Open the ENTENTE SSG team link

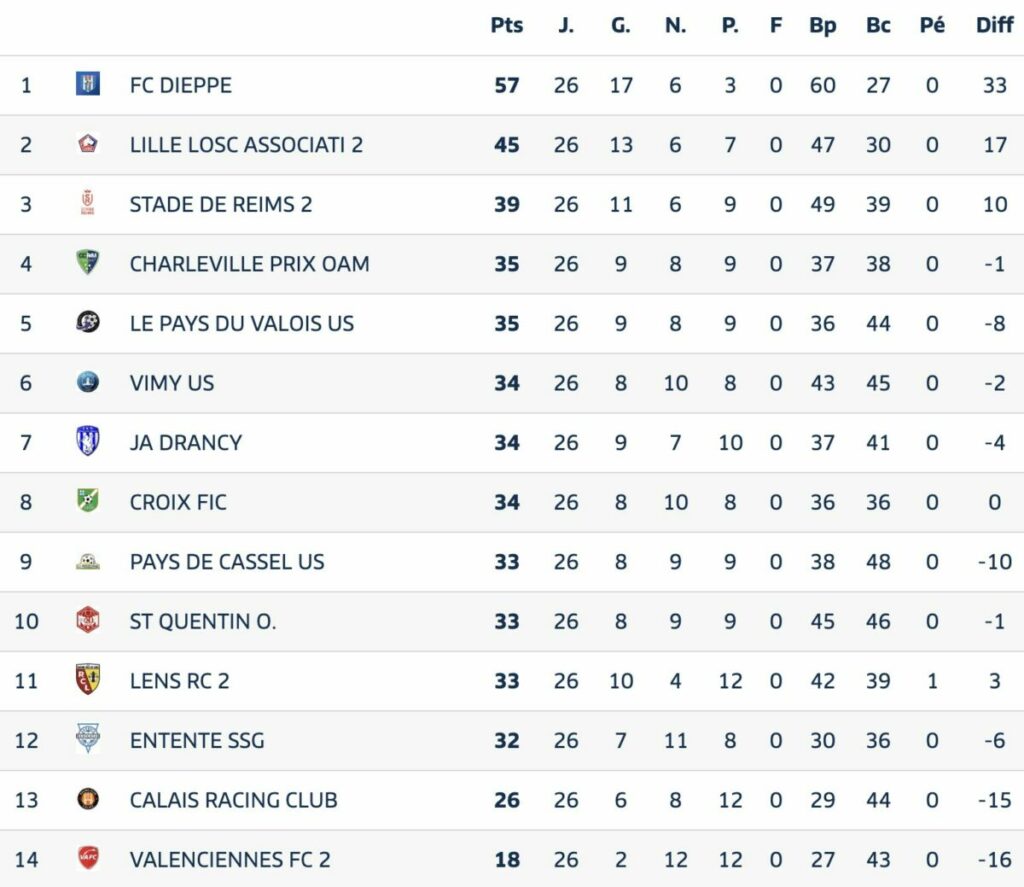[197, 740]
